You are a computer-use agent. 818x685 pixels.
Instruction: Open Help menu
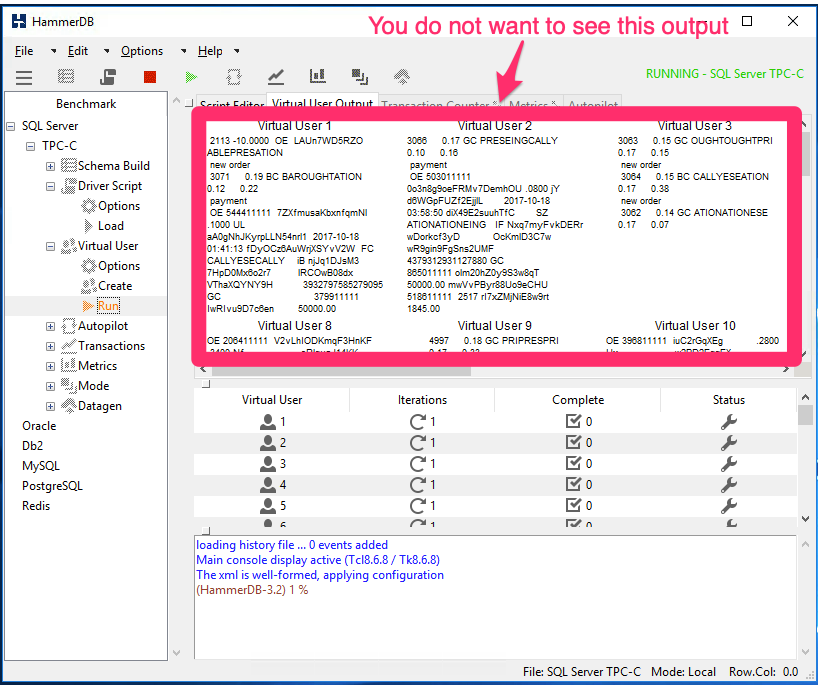[210, 51]
